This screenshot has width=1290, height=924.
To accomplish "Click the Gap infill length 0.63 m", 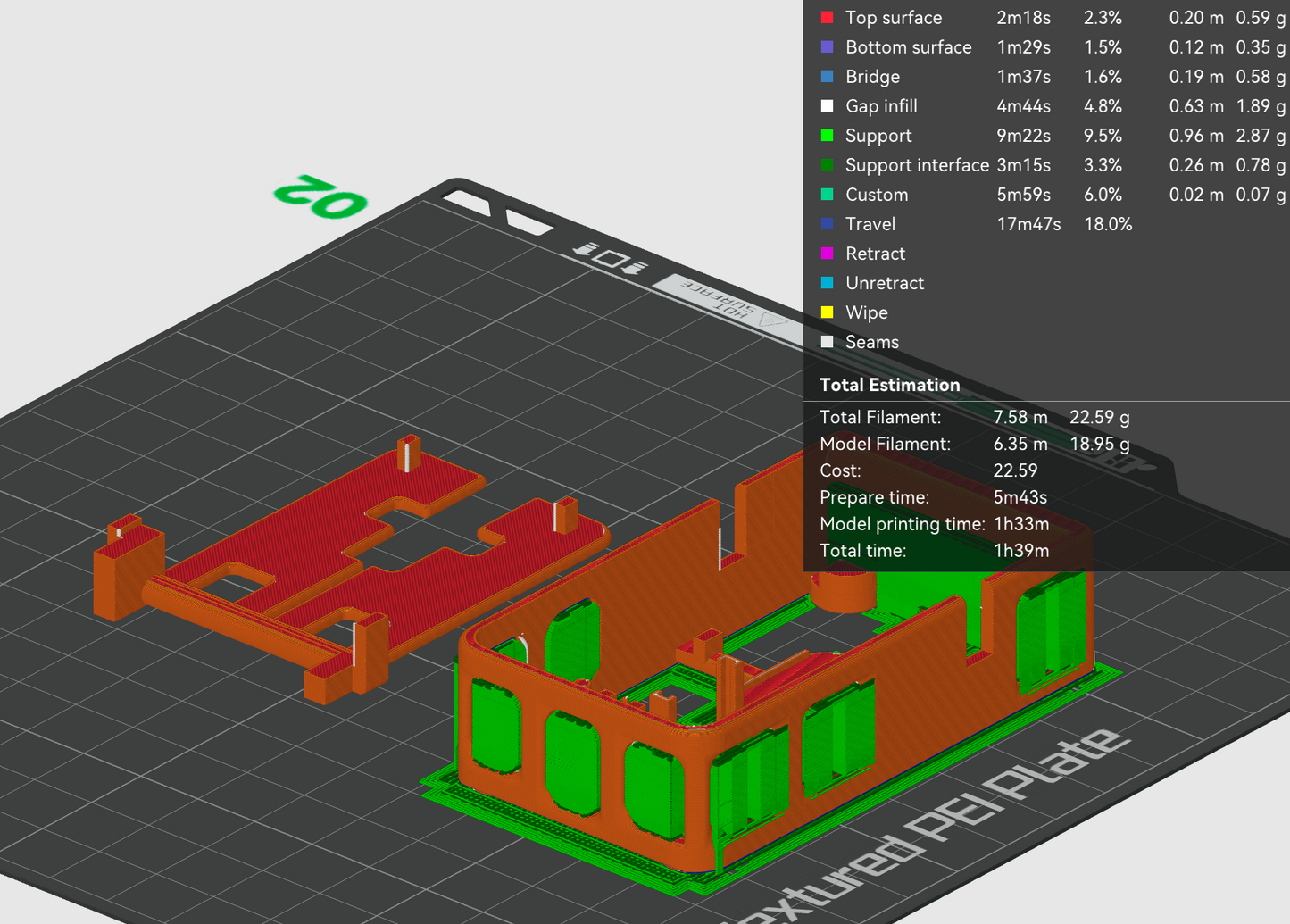I will [x=1196, y=106].
